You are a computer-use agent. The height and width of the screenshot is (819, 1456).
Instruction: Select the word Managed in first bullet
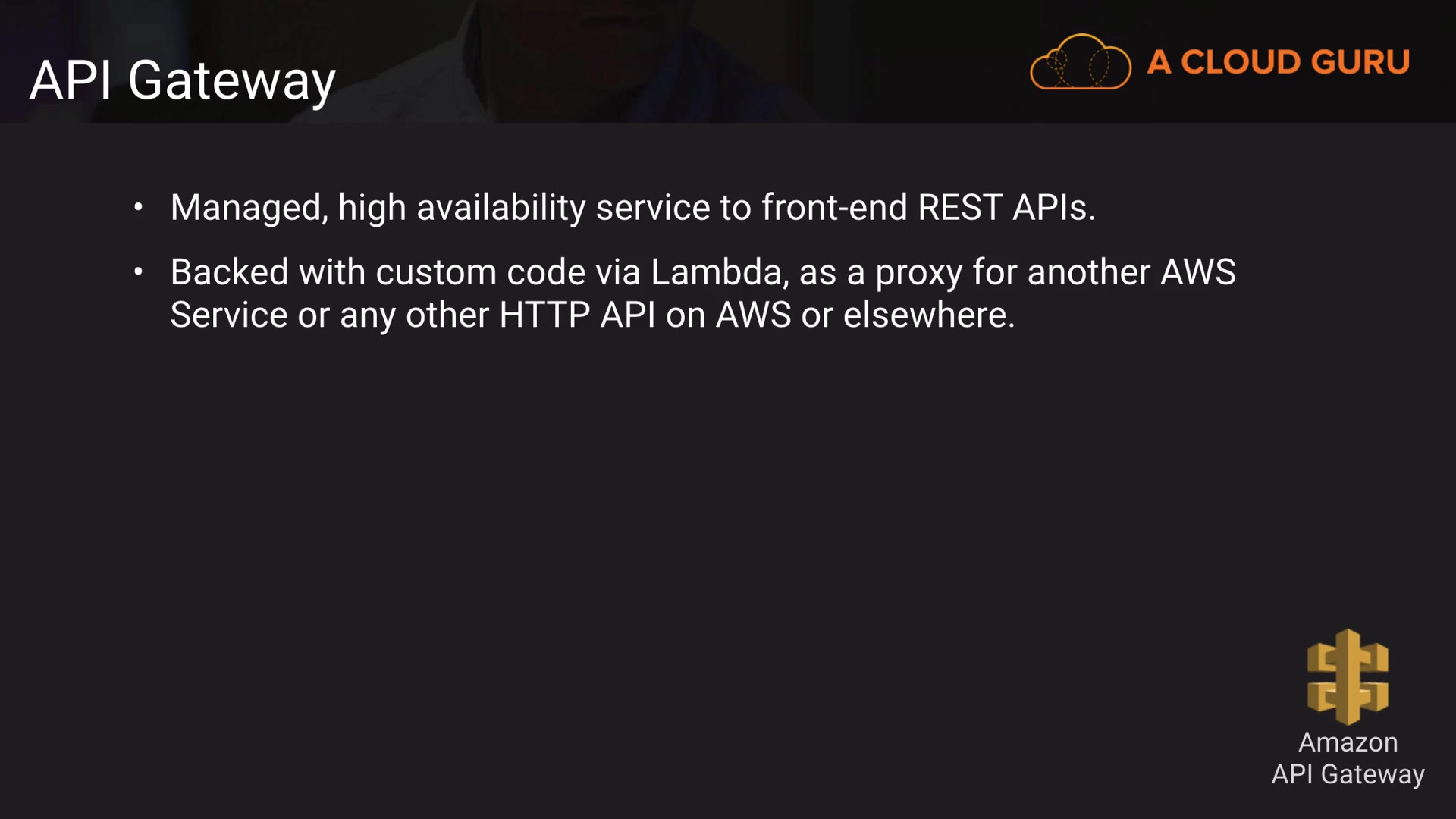[248, 208]
